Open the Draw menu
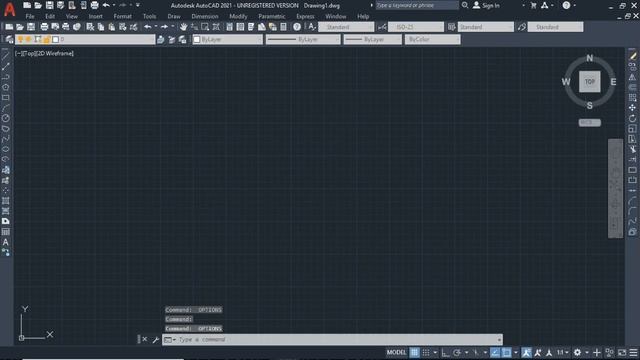This screenshot has height=360, width=640. pyautogui.click(x=174, y=16)
